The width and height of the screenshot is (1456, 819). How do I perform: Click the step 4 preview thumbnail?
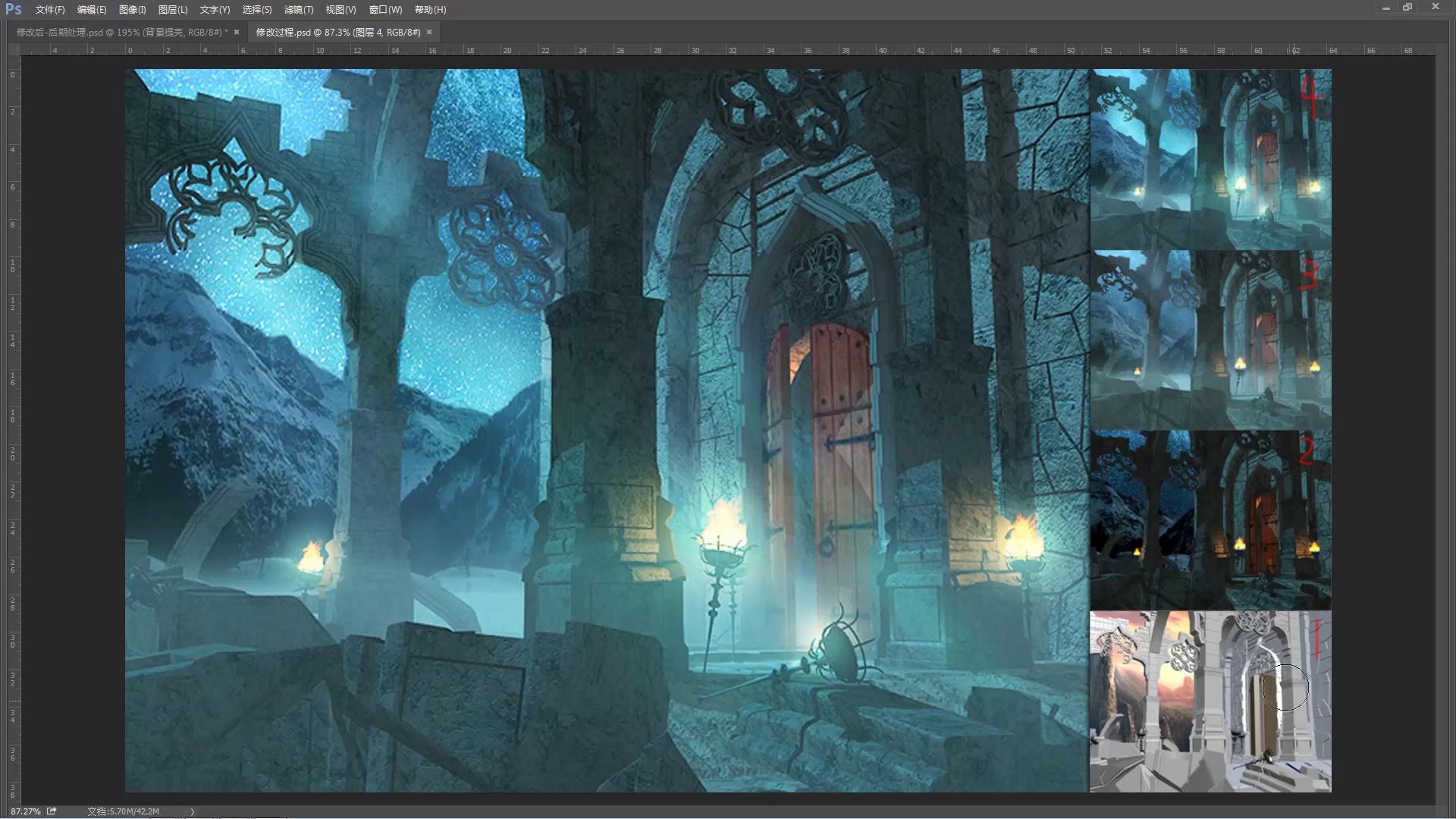pos(1210,159)
